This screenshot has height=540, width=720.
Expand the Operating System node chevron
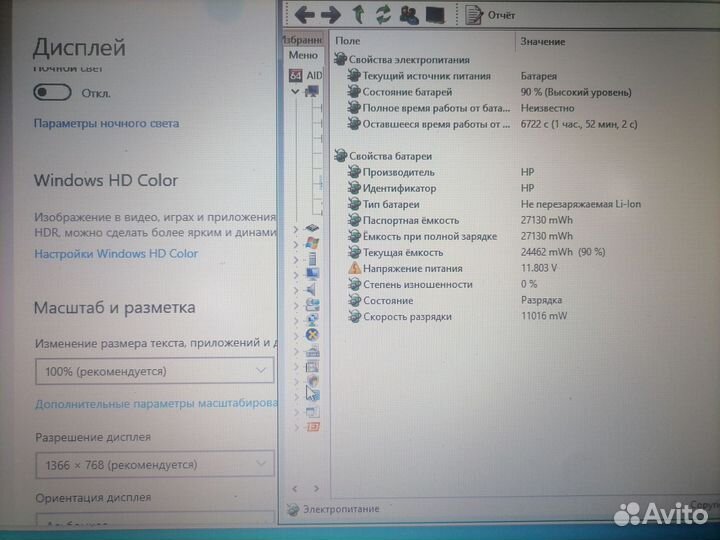pyautogui.click(x=295, y=244)
